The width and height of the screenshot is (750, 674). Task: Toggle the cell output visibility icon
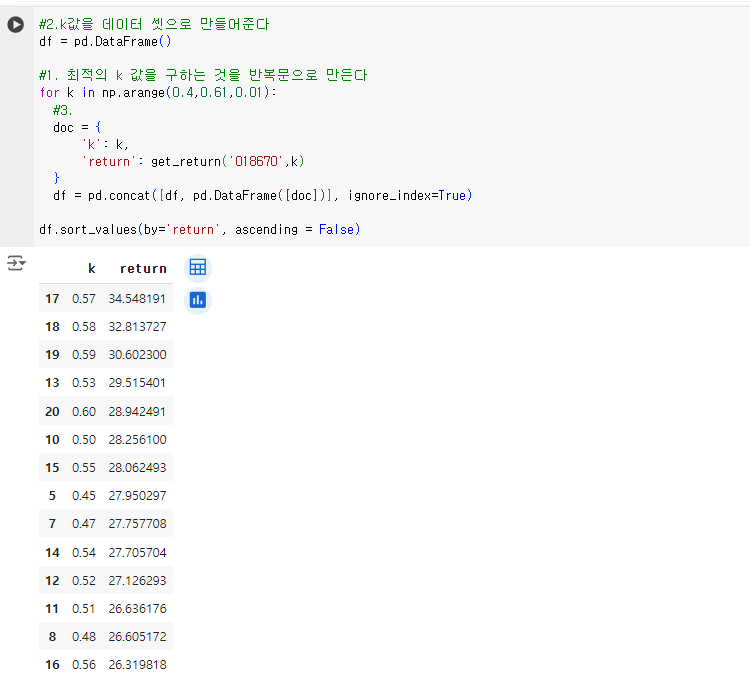[16, 263]
